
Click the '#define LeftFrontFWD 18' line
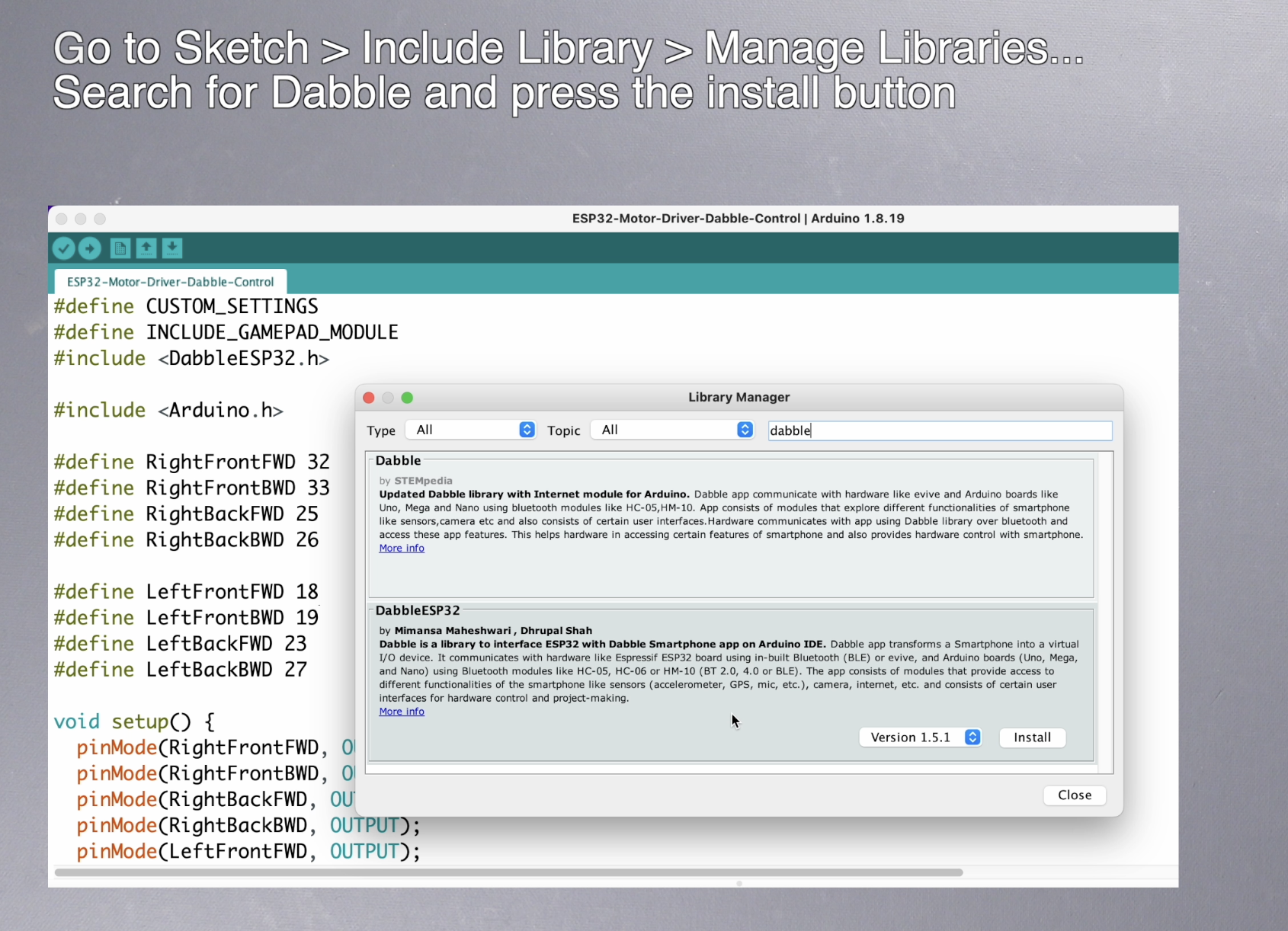coord(186,591)
